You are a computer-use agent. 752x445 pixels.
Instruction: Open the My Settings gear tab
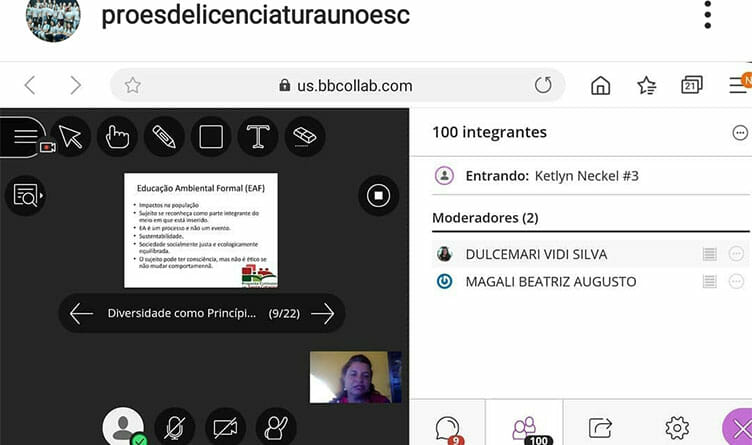(677, 428)
